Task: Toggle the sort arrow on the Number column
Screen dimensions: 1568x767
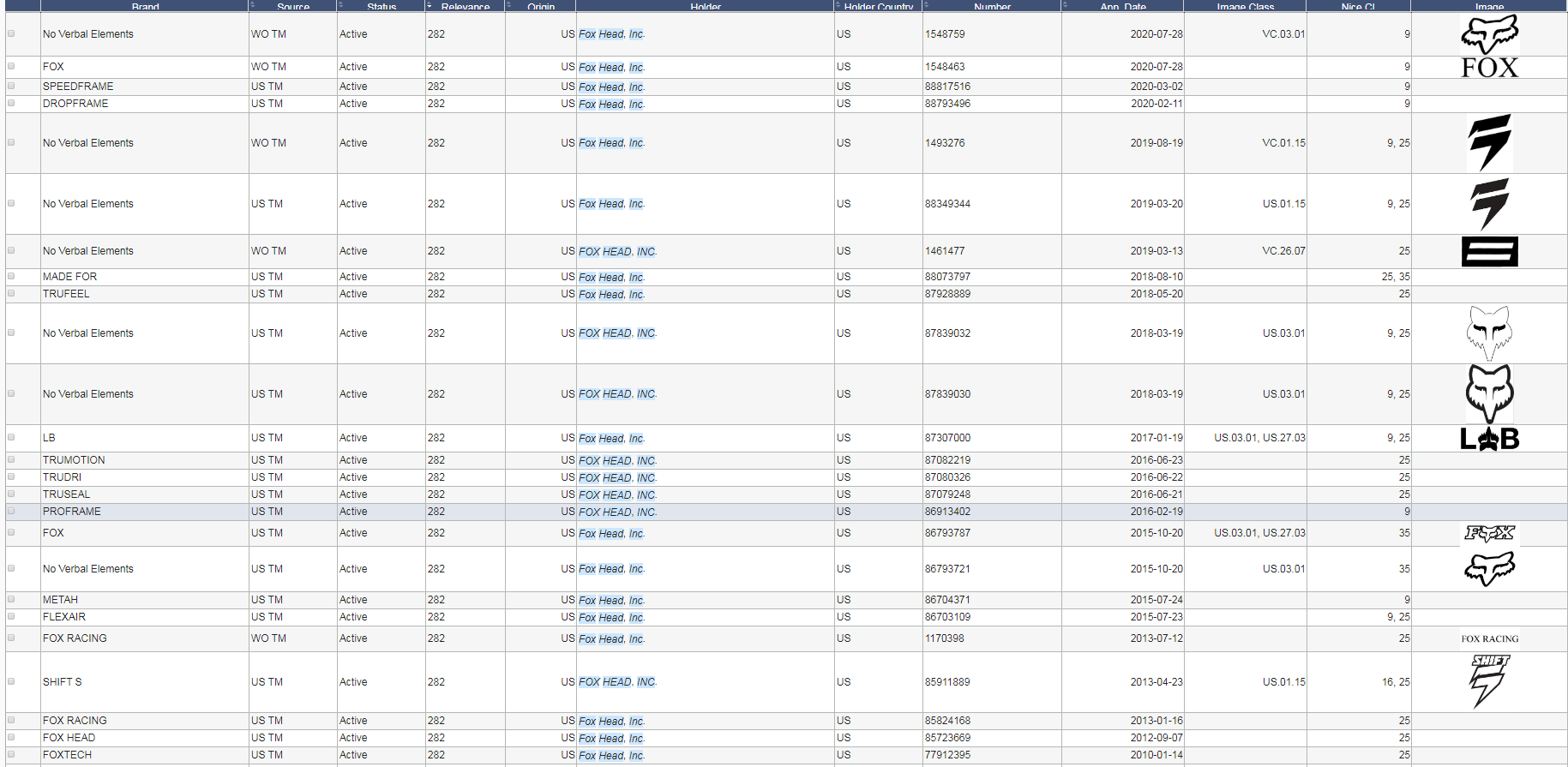Action: (927, 5)
